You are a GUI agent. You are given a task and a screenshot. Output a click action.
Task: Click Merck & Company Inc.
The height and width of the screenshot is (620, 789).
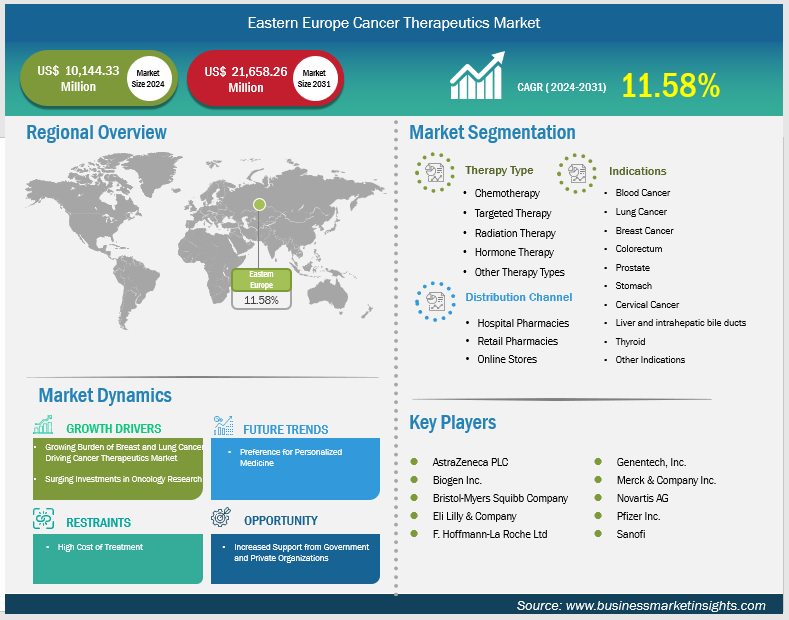tap(666, 480)
